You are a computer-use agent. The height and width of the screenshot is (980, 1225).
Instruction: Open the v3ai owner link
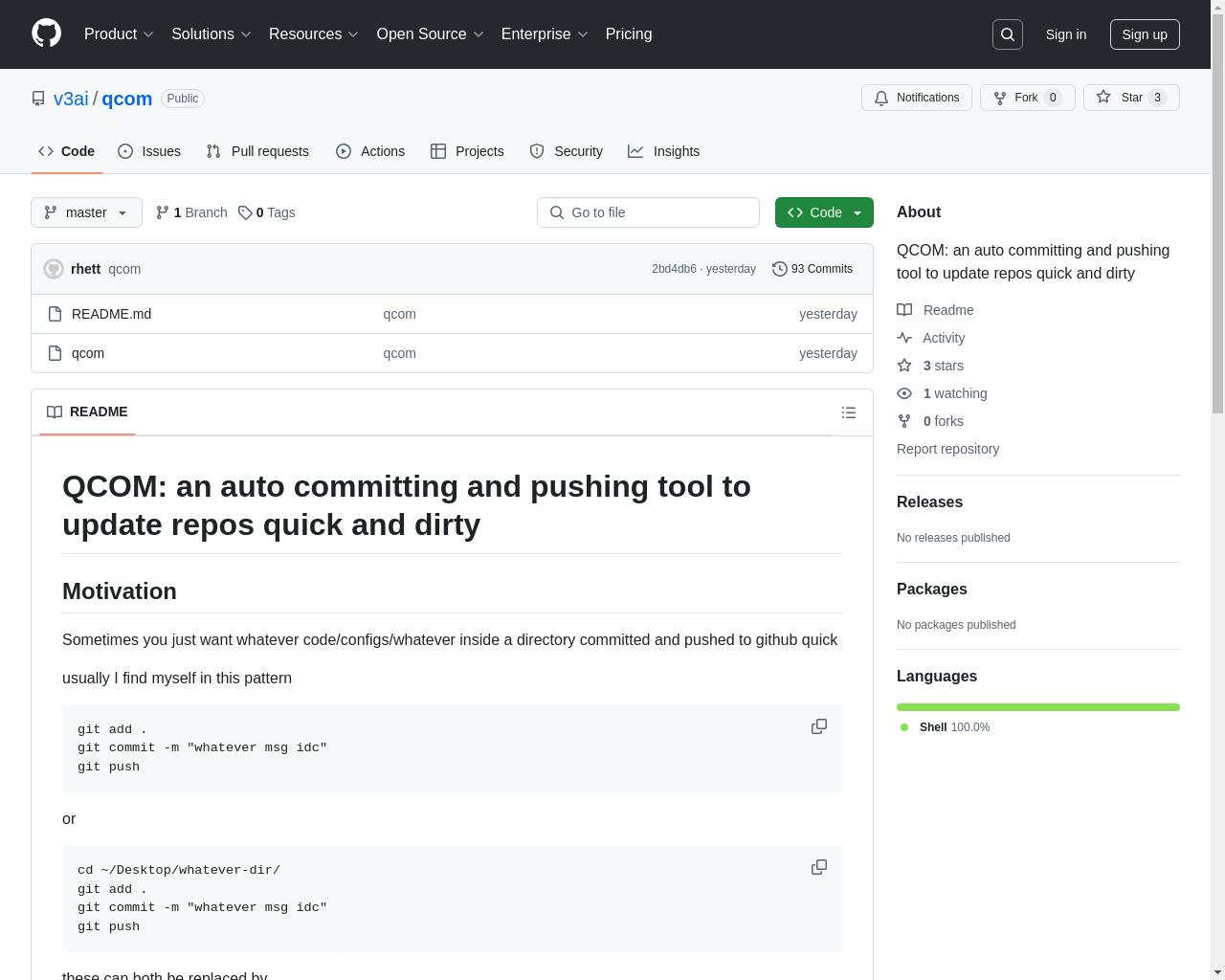click(x=71, y=99)
